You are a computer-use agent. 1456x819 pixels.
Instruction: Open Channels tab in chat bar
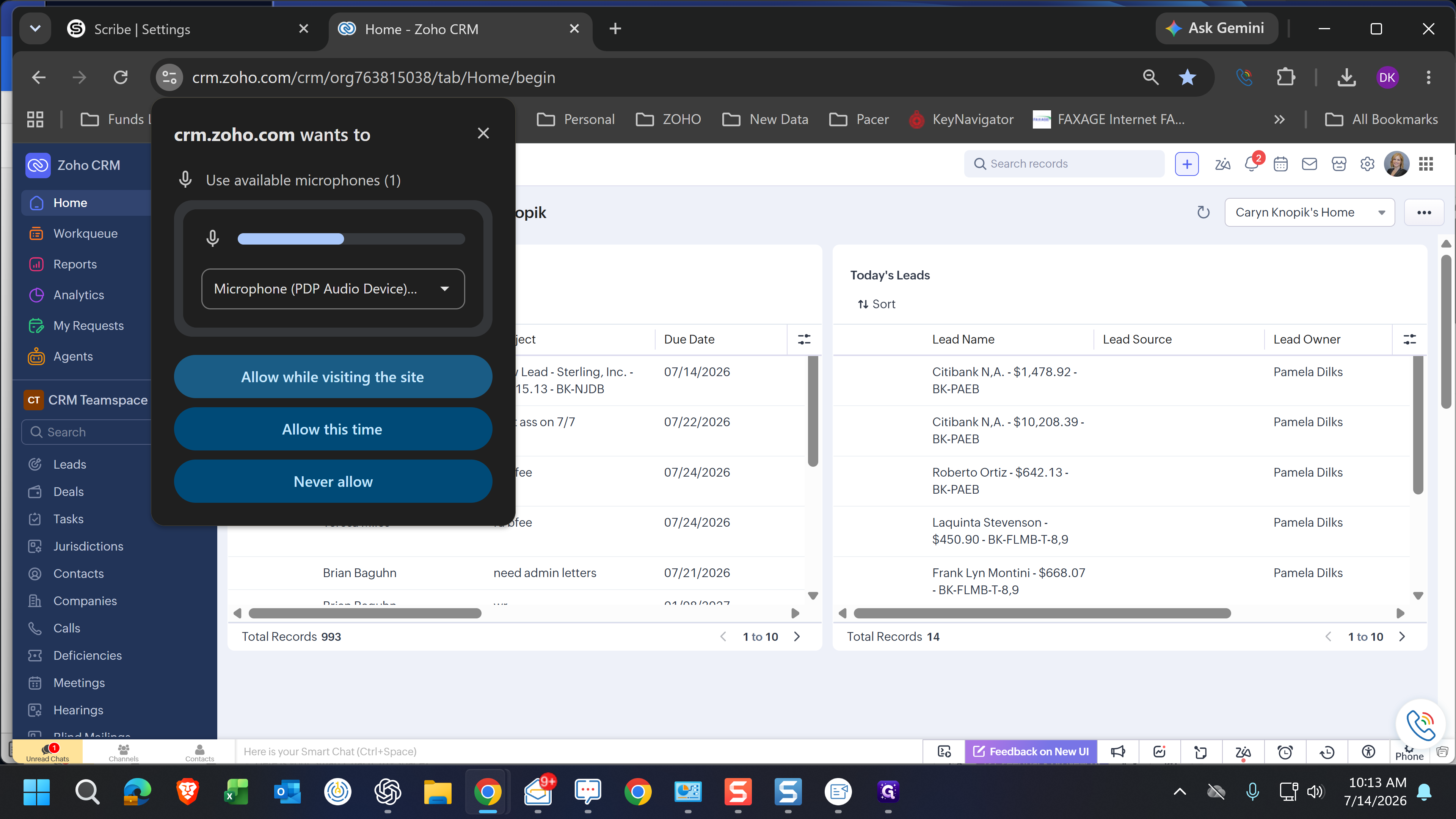click(x=123, y=752)
